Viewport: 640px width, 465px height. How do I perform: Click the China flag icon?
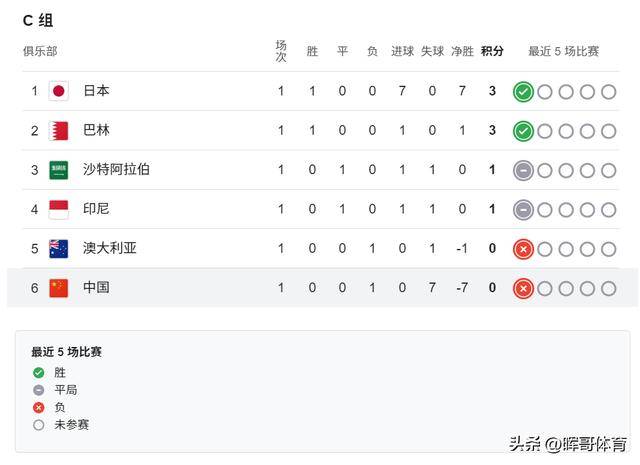[59, 288]
